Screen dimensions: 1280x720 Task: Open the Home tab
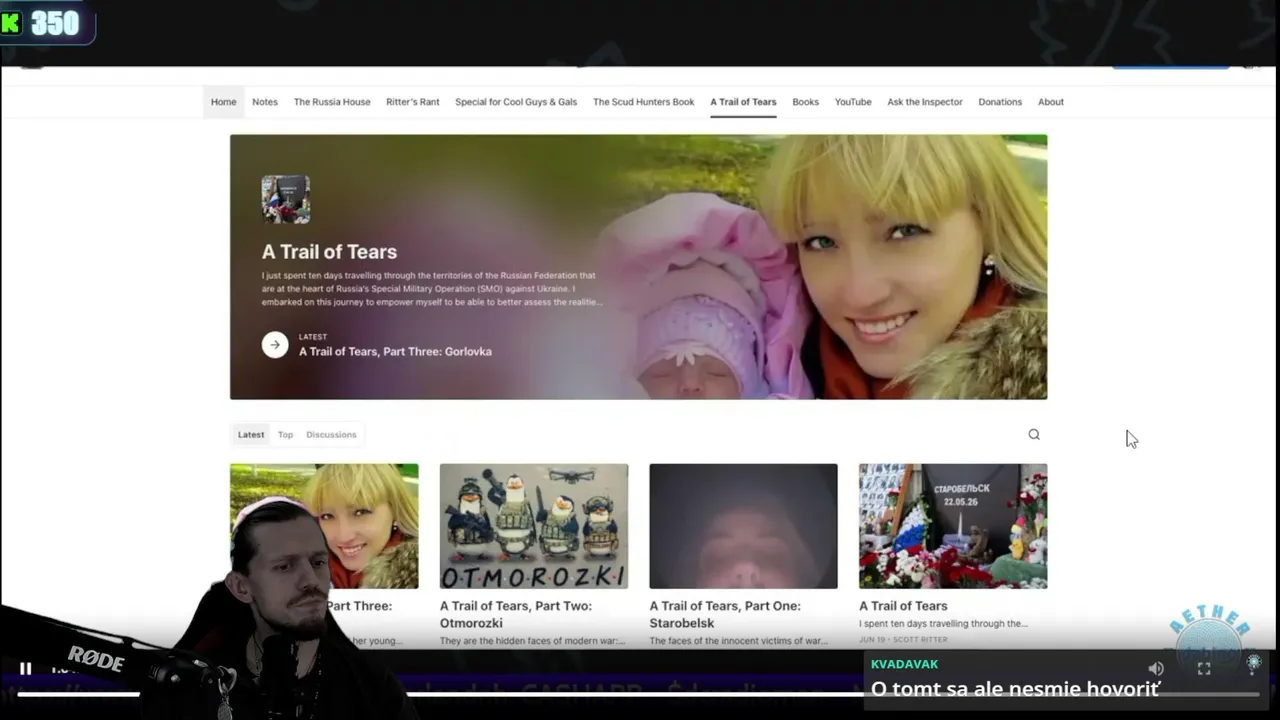(x=224, y=102)
